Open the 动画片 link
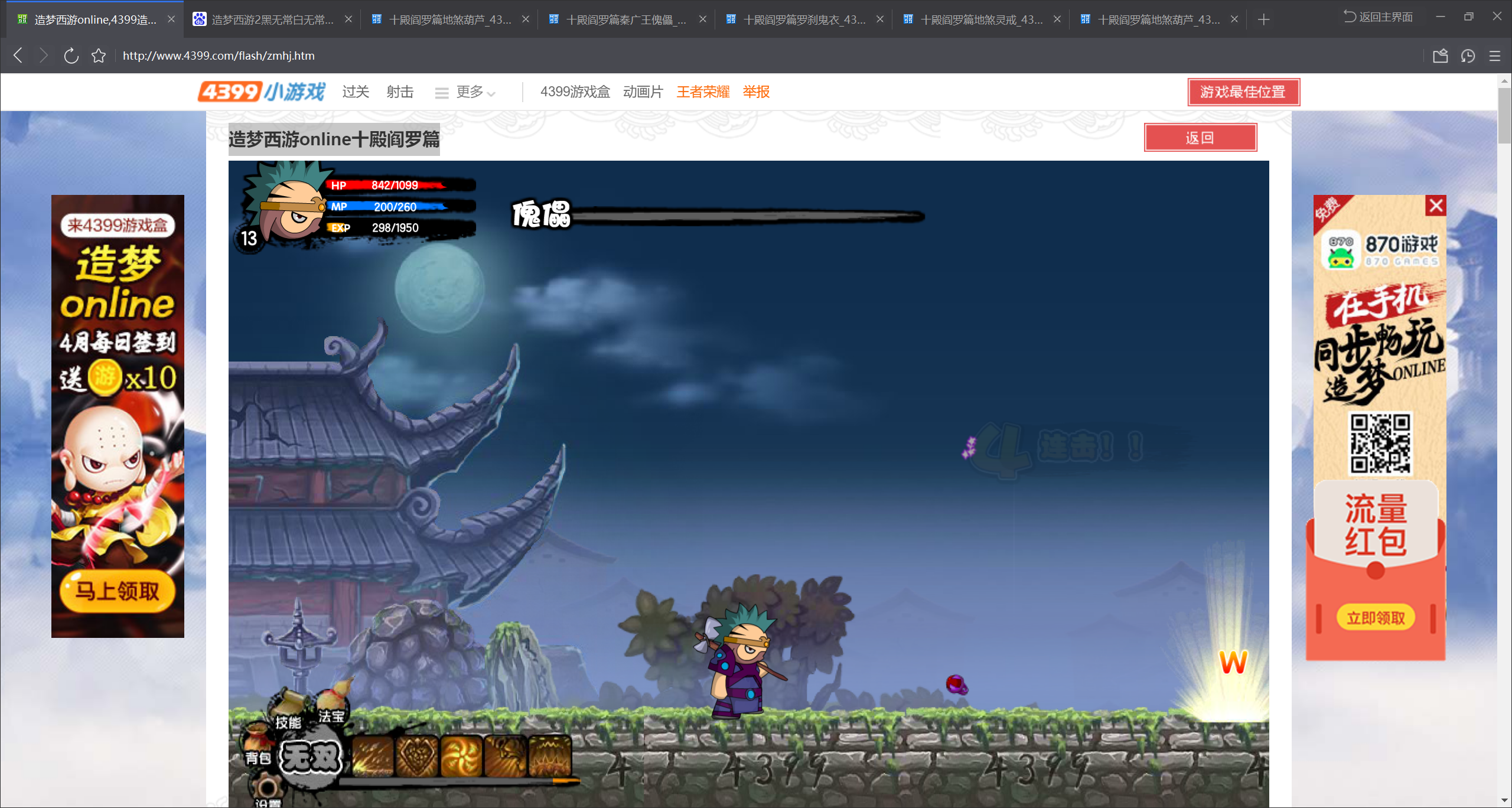1512x808 pixels. pos(643,92)
